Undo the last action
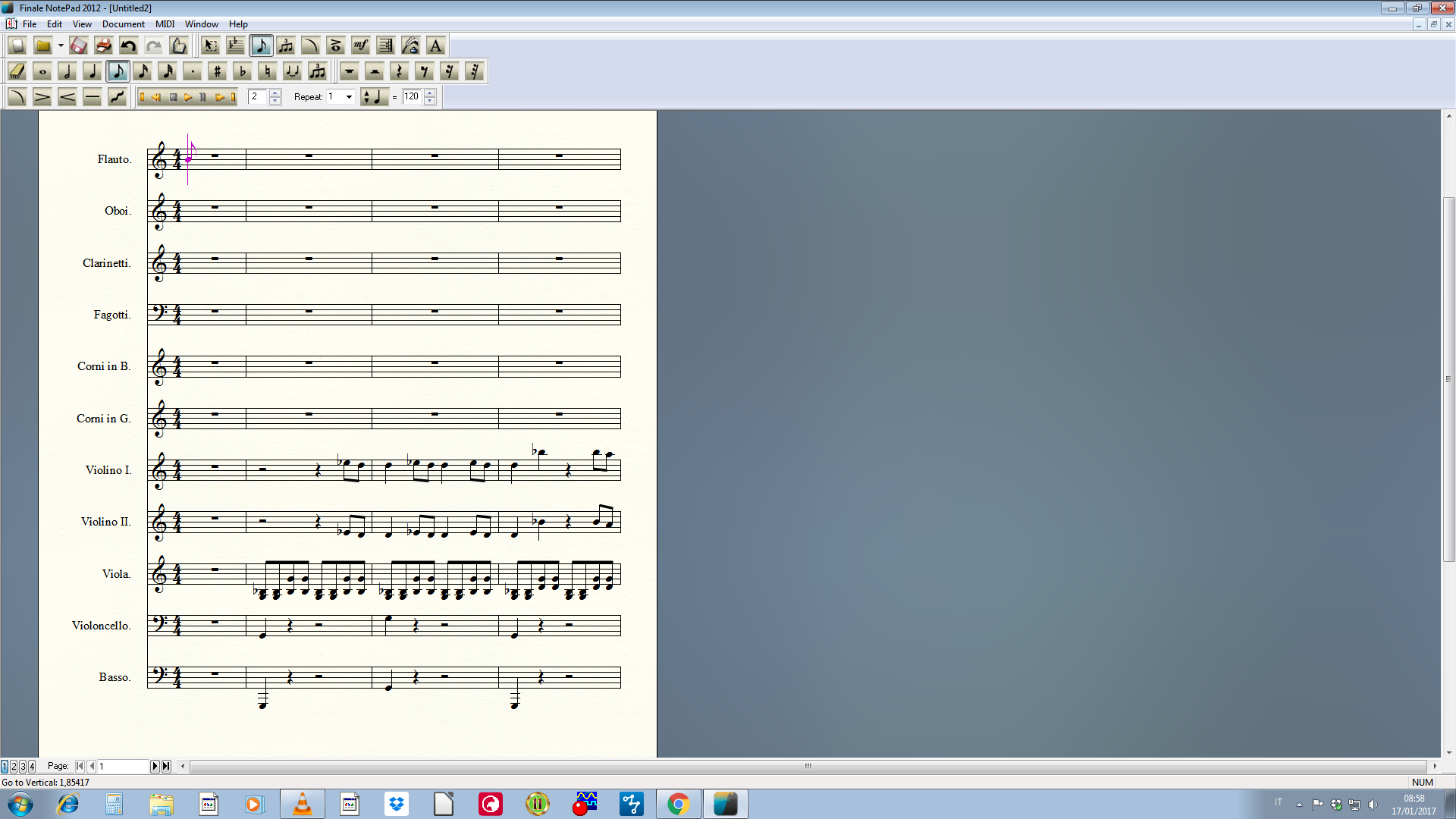 click(129, 46)
